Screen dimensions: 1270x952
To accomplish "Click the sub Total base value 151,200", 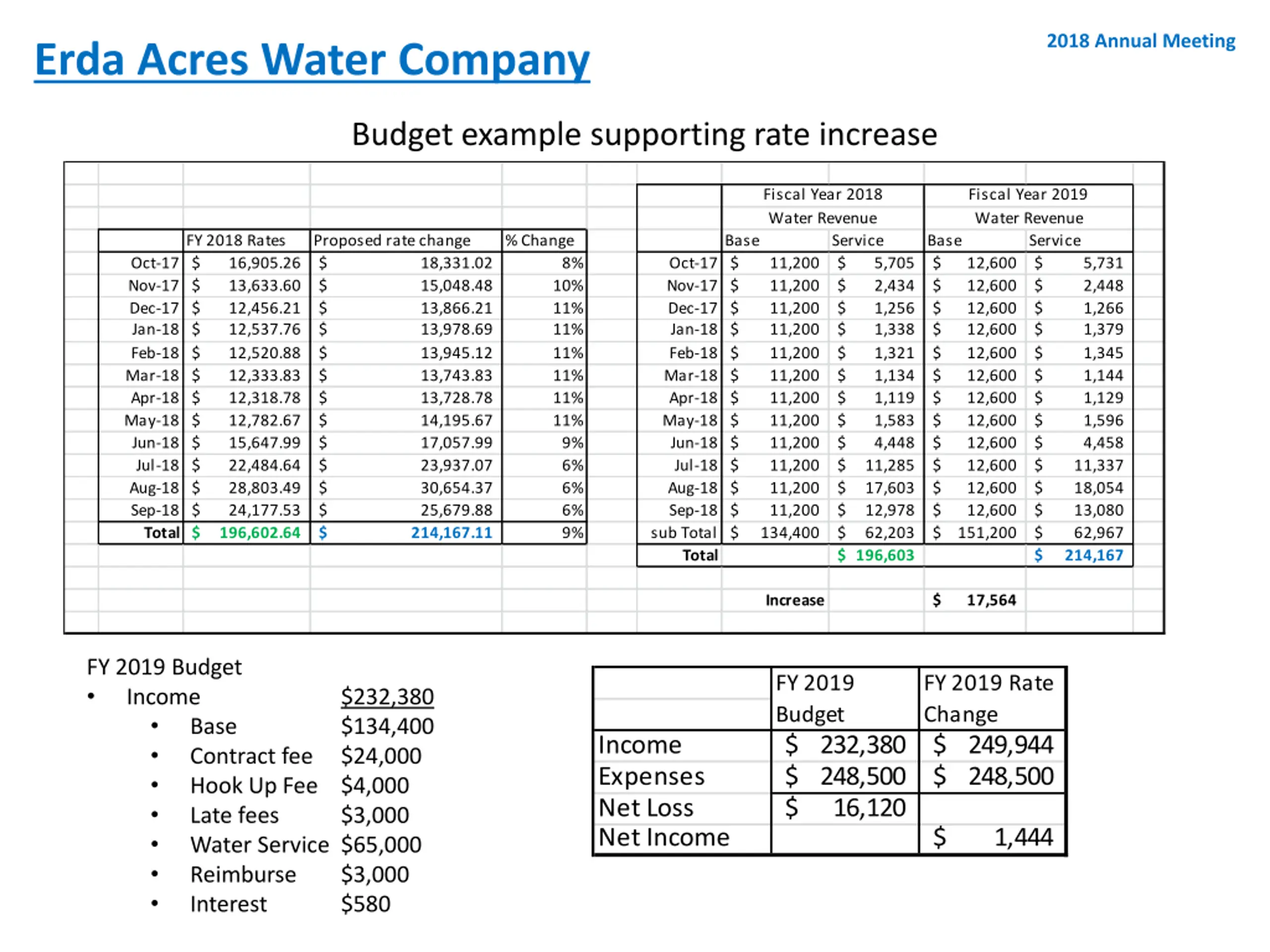I will pyautogui.click(x=986, y=533).
